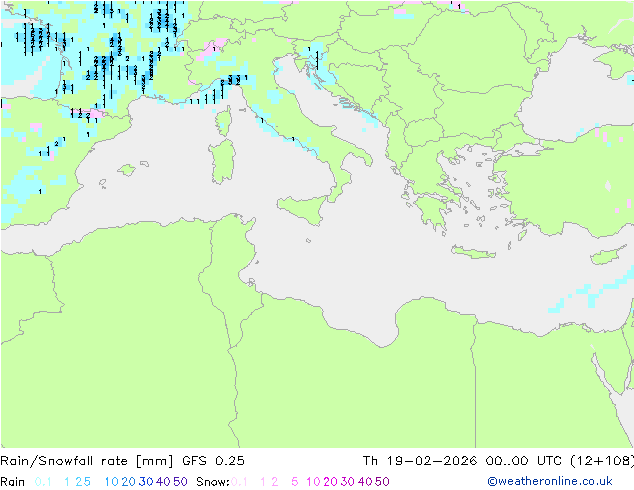The height and width of the screenshot is (490, 634).
Task: Open the weatheronline.co.uk copyright link
Action: [550, 481]
